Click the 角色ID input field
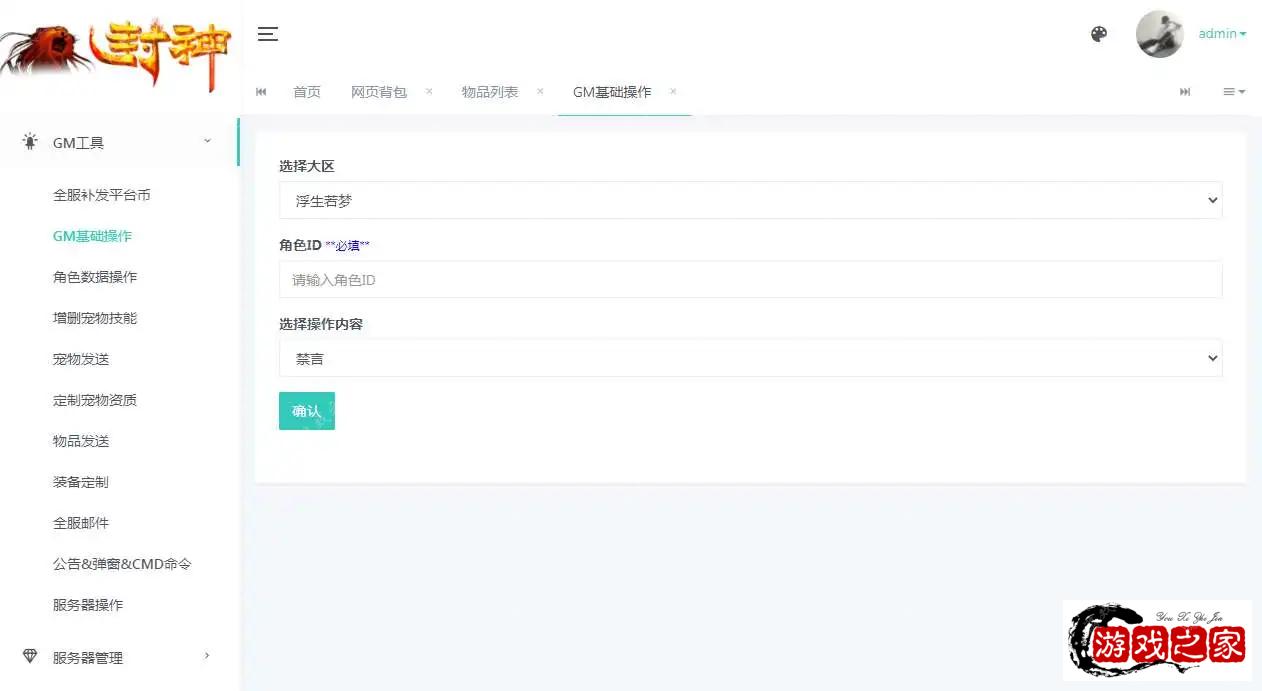The width and height of the screenshot is (1262, 691). 750,279
